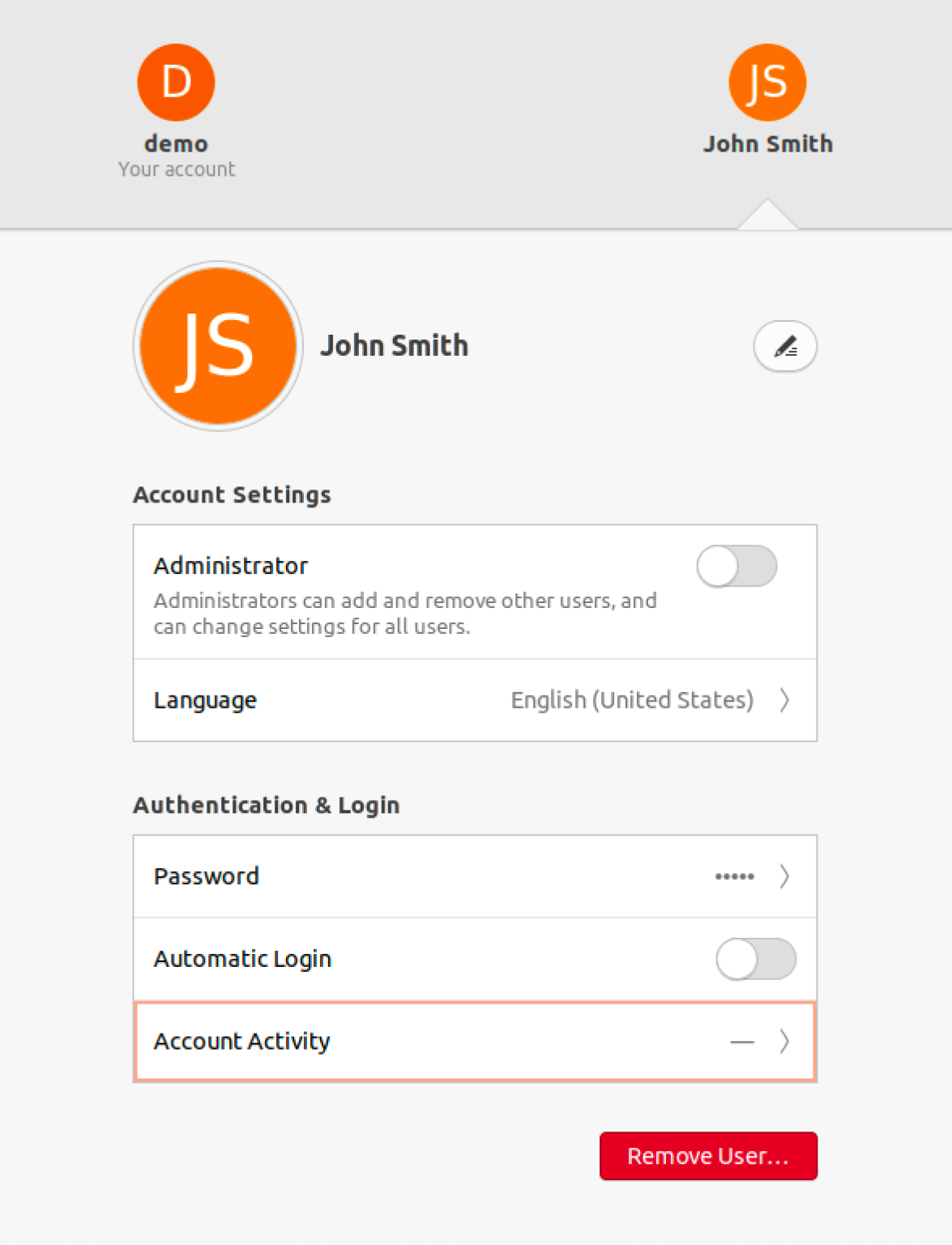Viewport: 952px width, 1245px height.
Task: Switch to the John Smith account label
Action: 768,144
